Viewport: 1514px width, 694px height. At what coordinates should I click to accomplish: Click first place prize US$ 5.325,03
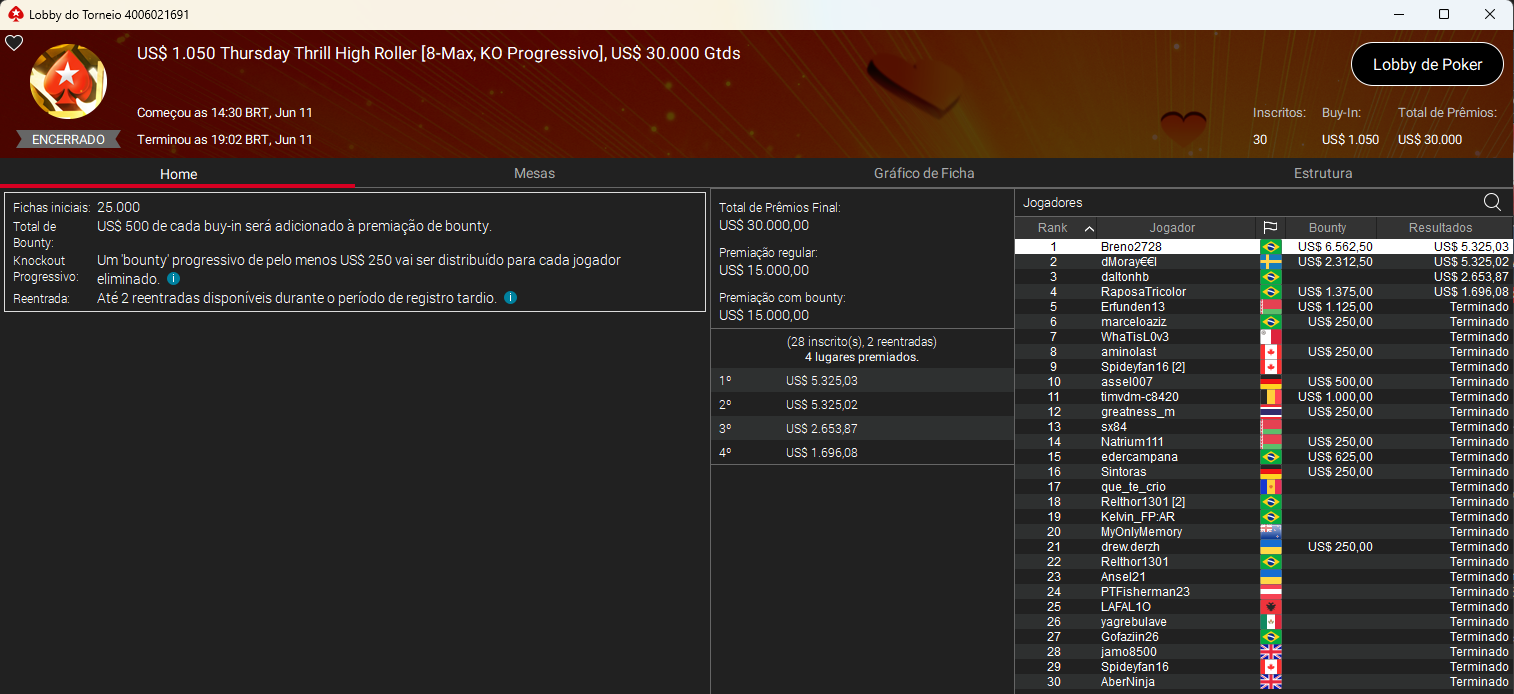(822, 381)
